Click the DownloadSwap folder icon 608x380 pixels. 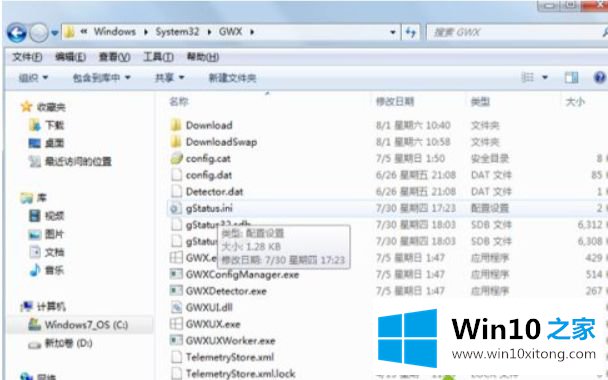point(176,142)
